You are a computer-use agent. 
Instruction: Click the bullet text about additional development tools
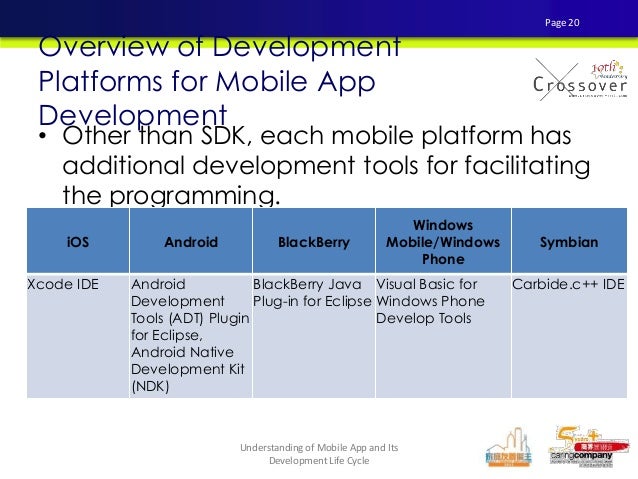point(326,165)
